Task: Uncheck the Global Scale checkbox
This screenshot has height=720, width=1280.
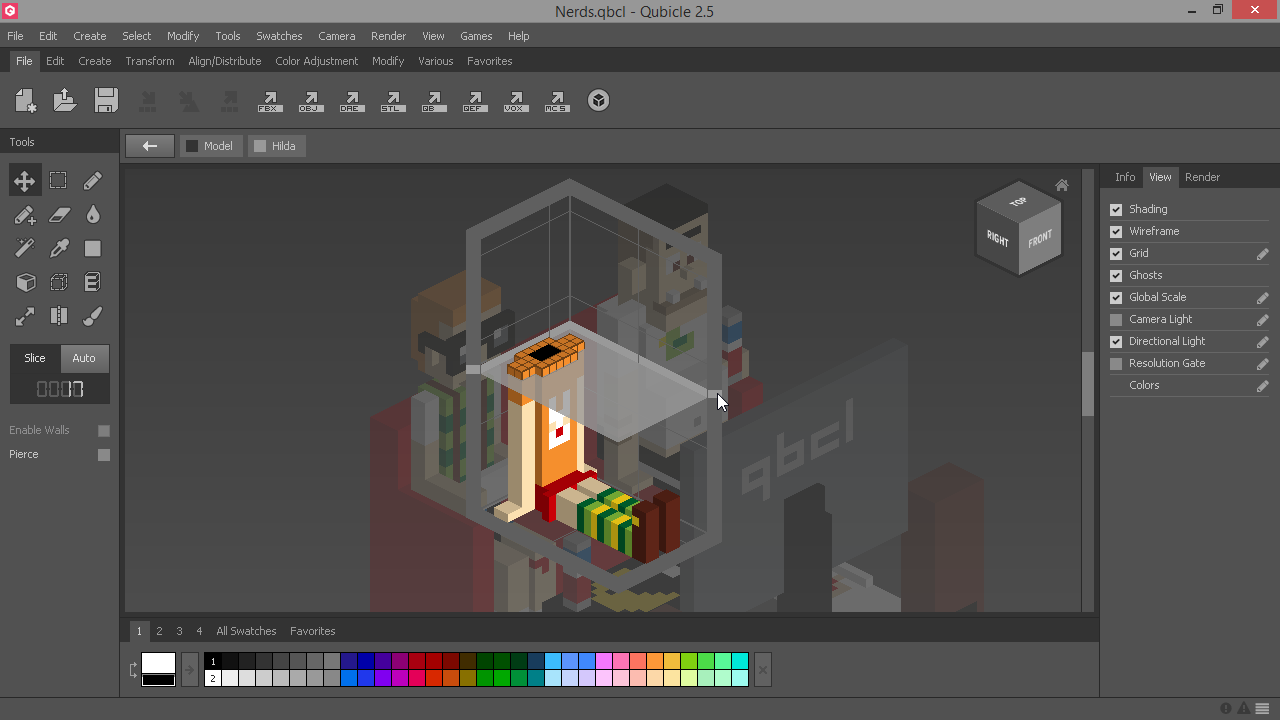Action: pyautogui.click(x=1116, y=298)
